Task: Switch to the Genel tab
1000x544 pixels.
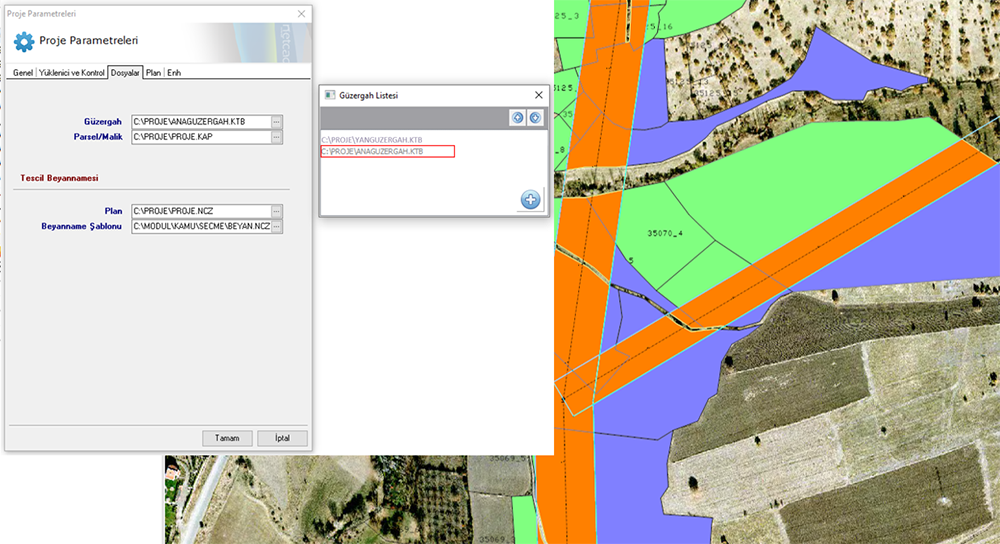Action: coord(22,73)
